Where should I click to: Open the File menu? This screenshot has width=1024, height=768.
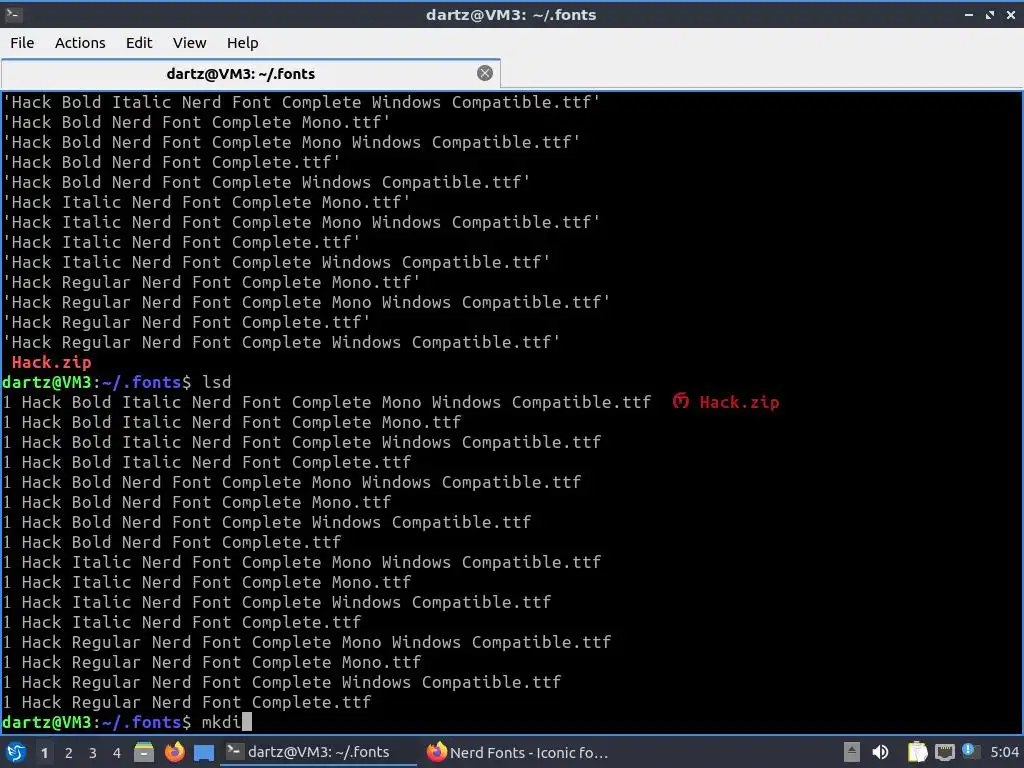(x=22, y=43)
